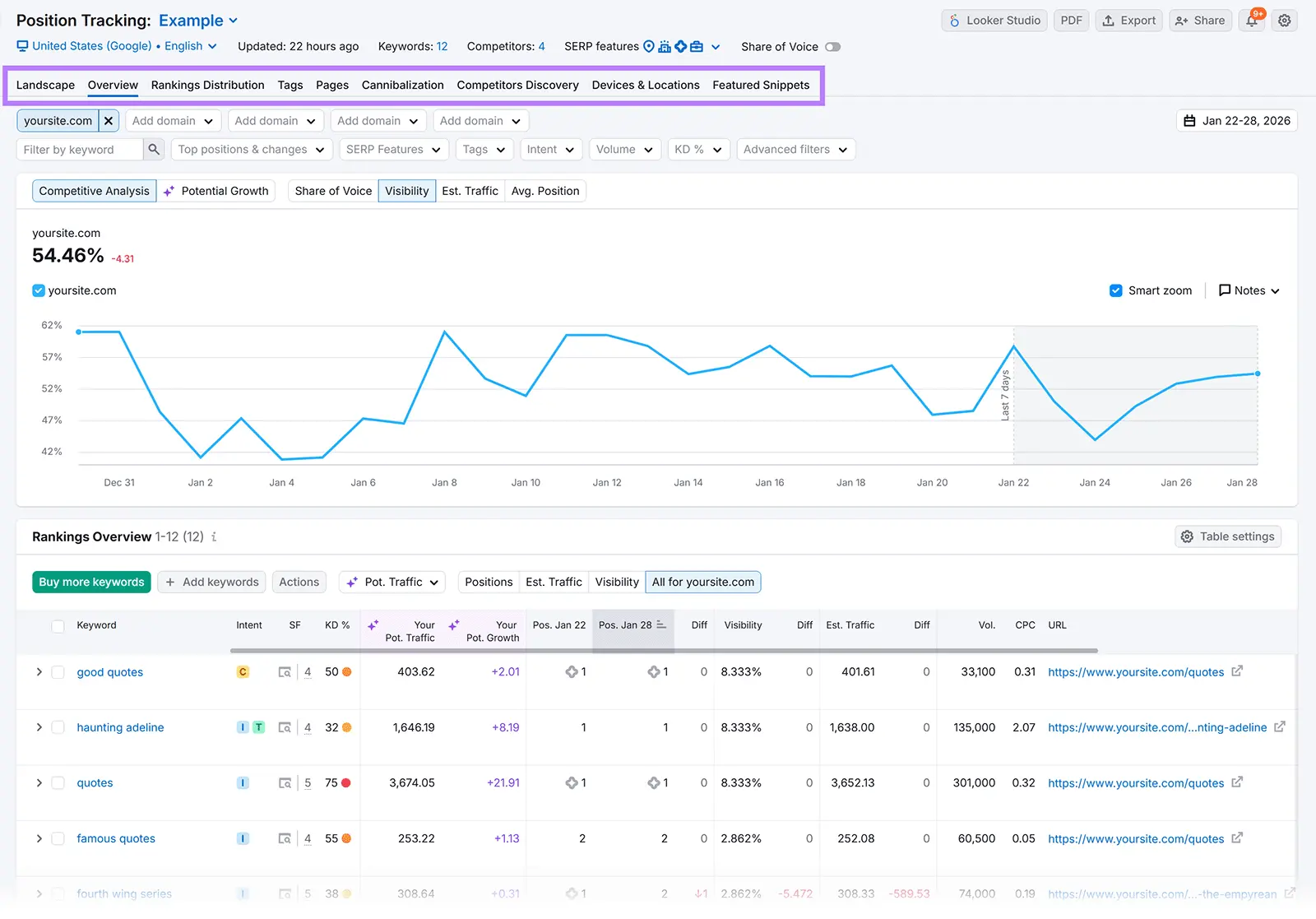Image resolution: width=1316 pixels, height=919 pixels.
Task: Expand the haunting adeline row
Action: click(x=39, y=727)
